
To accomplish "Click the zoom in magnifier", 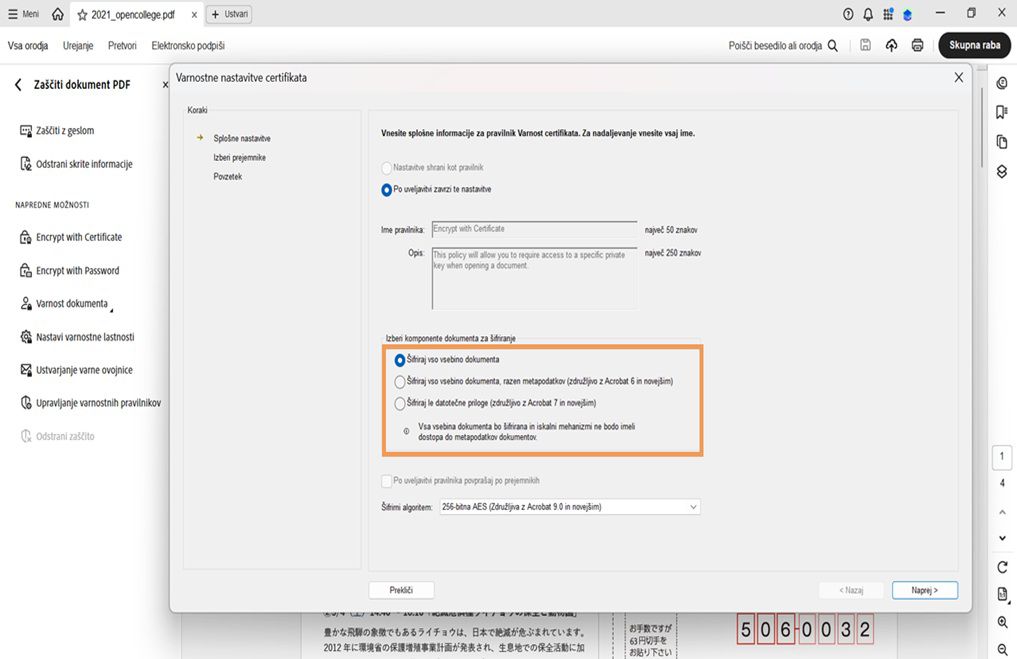I will tap(1002, 622).
